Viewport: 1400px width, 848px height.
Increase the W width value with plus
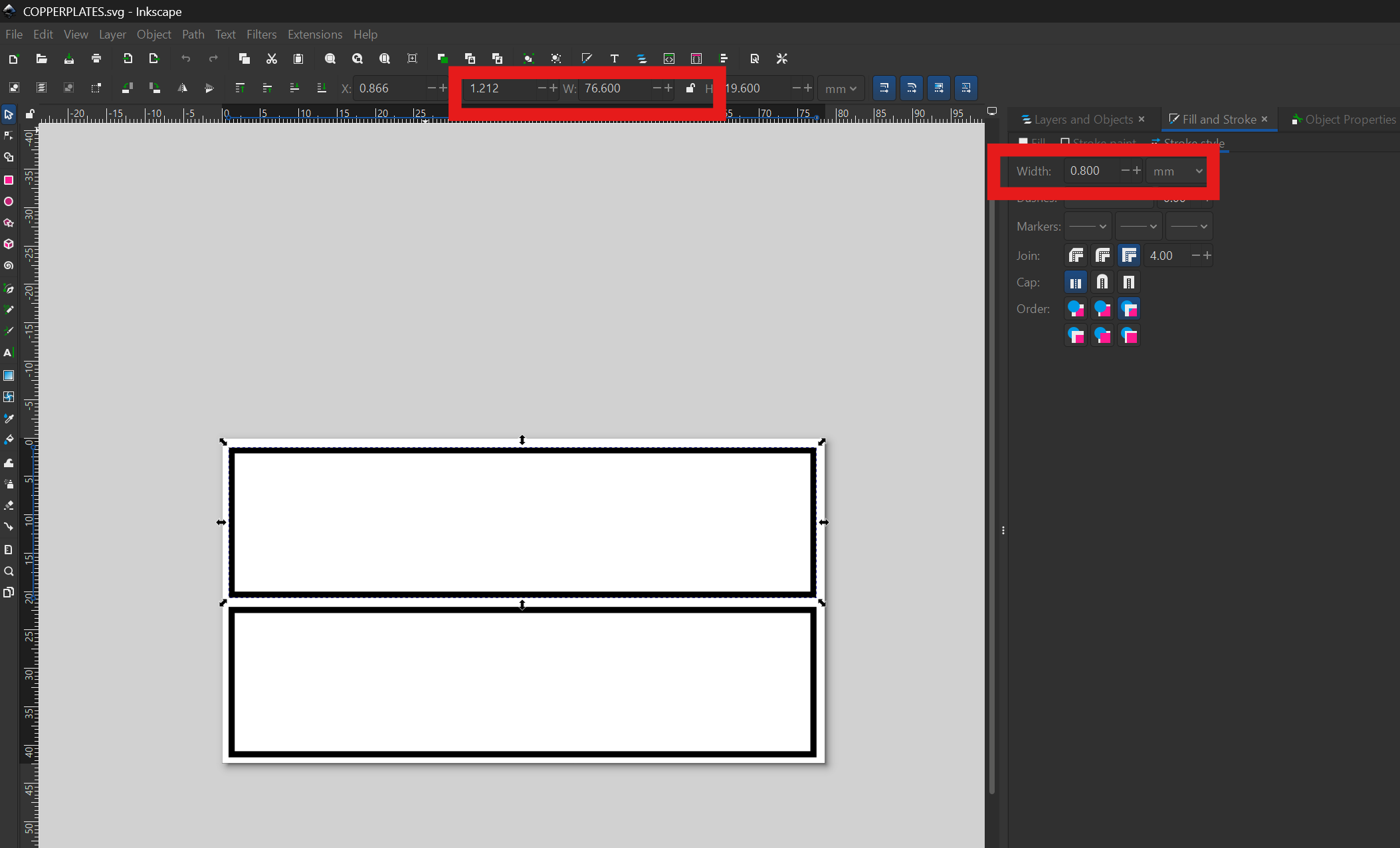pos(668,88)
